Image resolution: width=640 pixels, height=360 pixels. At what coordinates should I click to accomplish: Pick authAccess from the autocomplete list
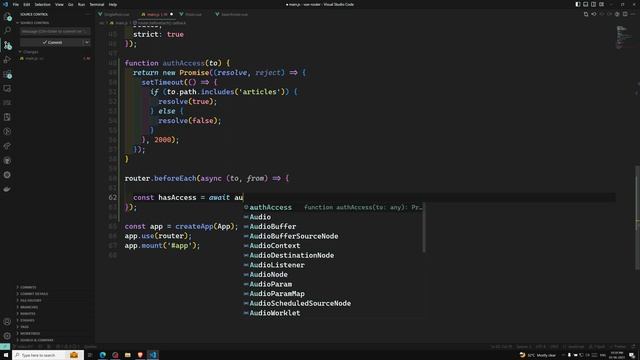(333, 207)
